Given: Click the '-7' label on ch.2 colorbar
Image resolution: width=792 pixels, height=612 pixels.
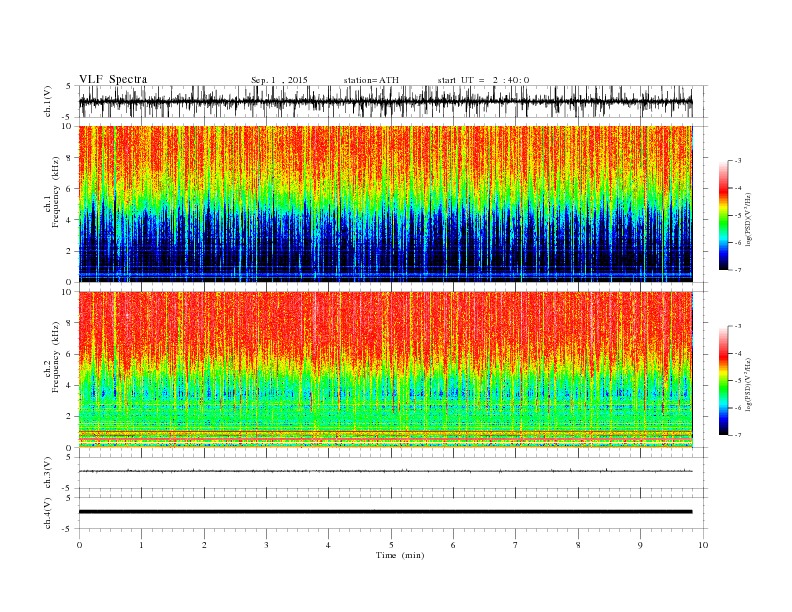Looking at the screenshot, I should 737,435.
